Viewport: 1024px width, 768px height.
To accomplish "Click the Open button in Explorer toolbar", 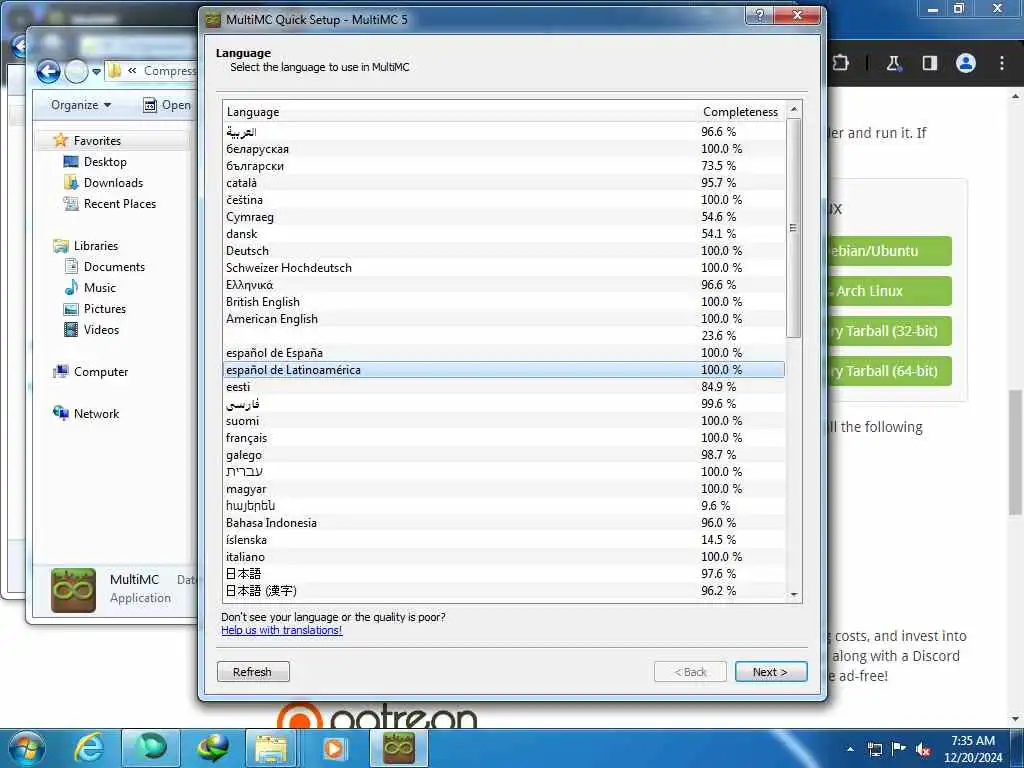I will point(167,105).
